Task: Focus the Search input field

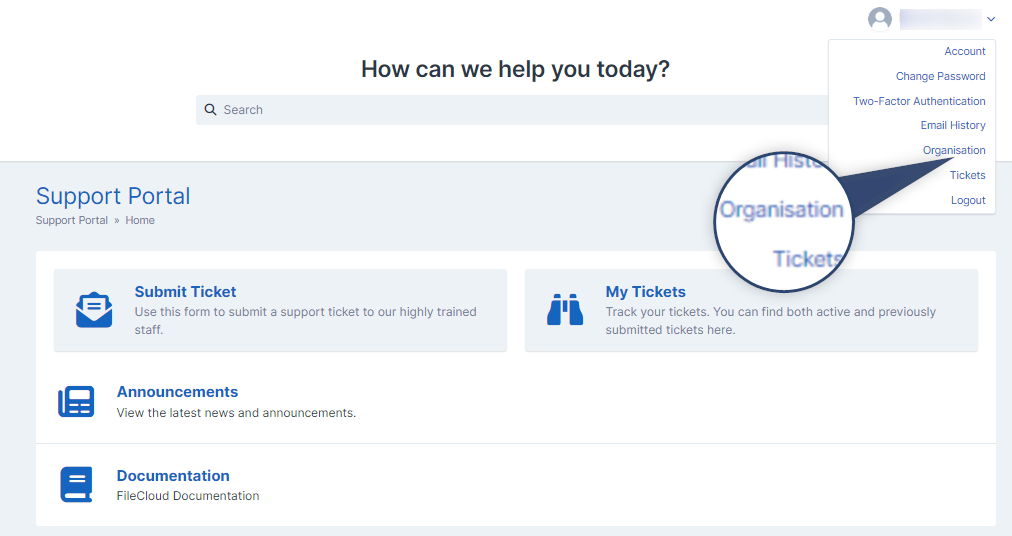Action: [x=512, y=110]
